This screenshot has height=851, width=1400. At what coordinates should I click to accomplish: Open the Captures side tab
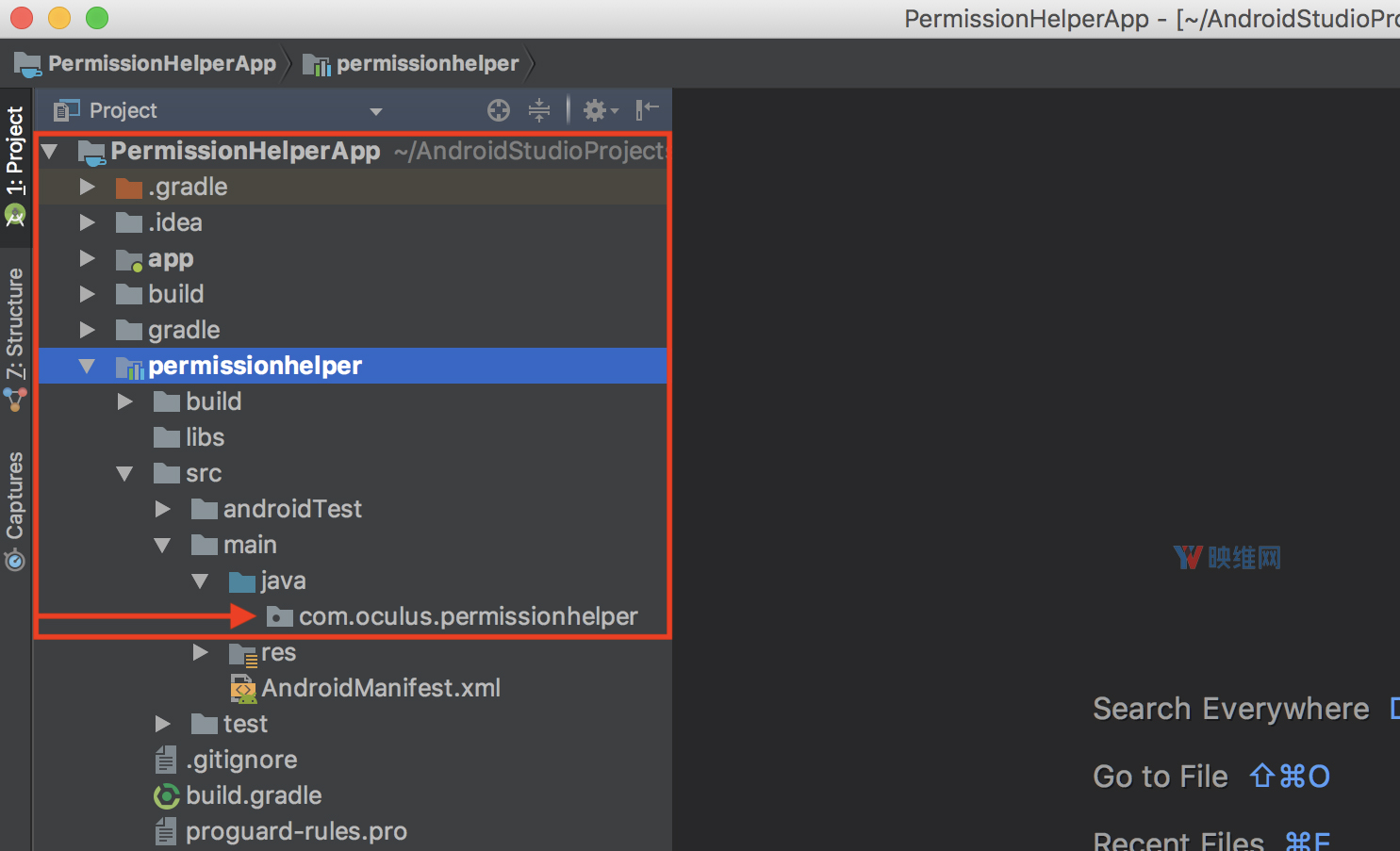[x=15, y=498]
